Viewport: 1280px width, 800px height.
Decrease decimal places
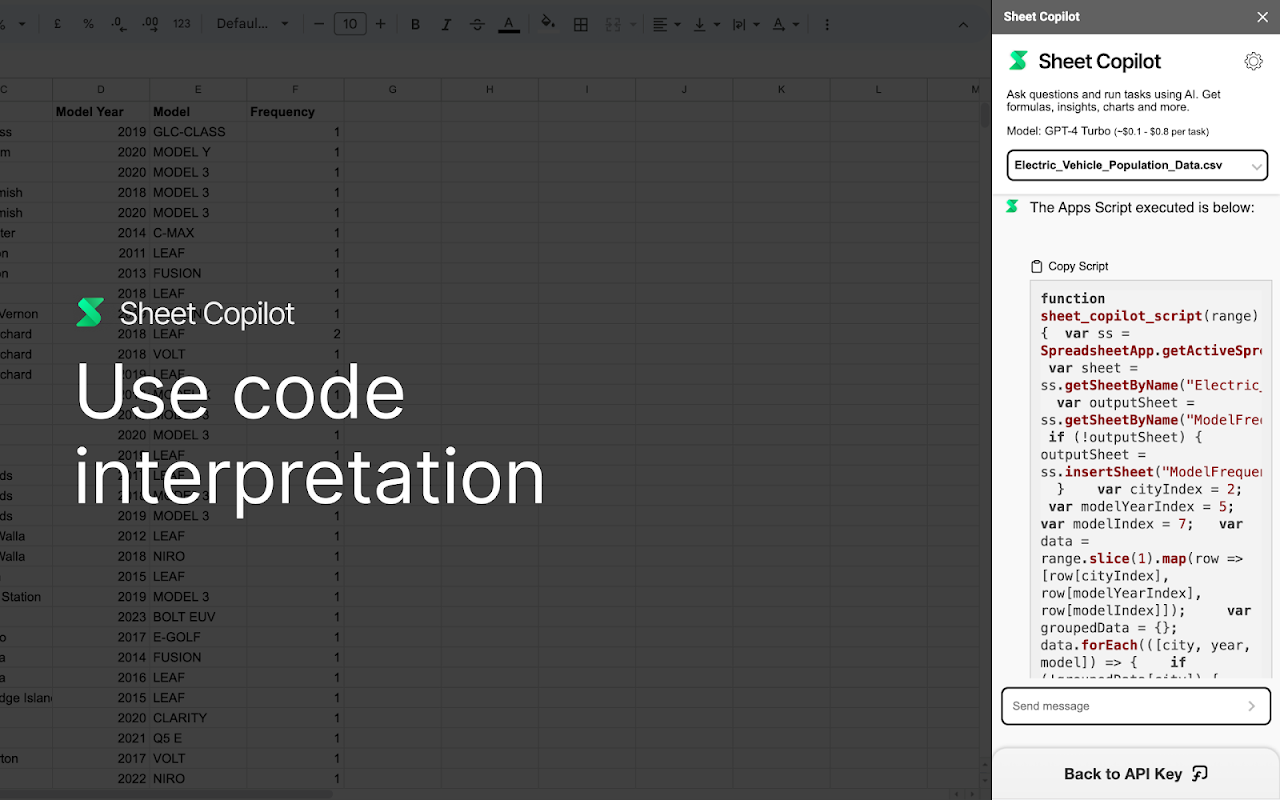click(x=119, y=24)
